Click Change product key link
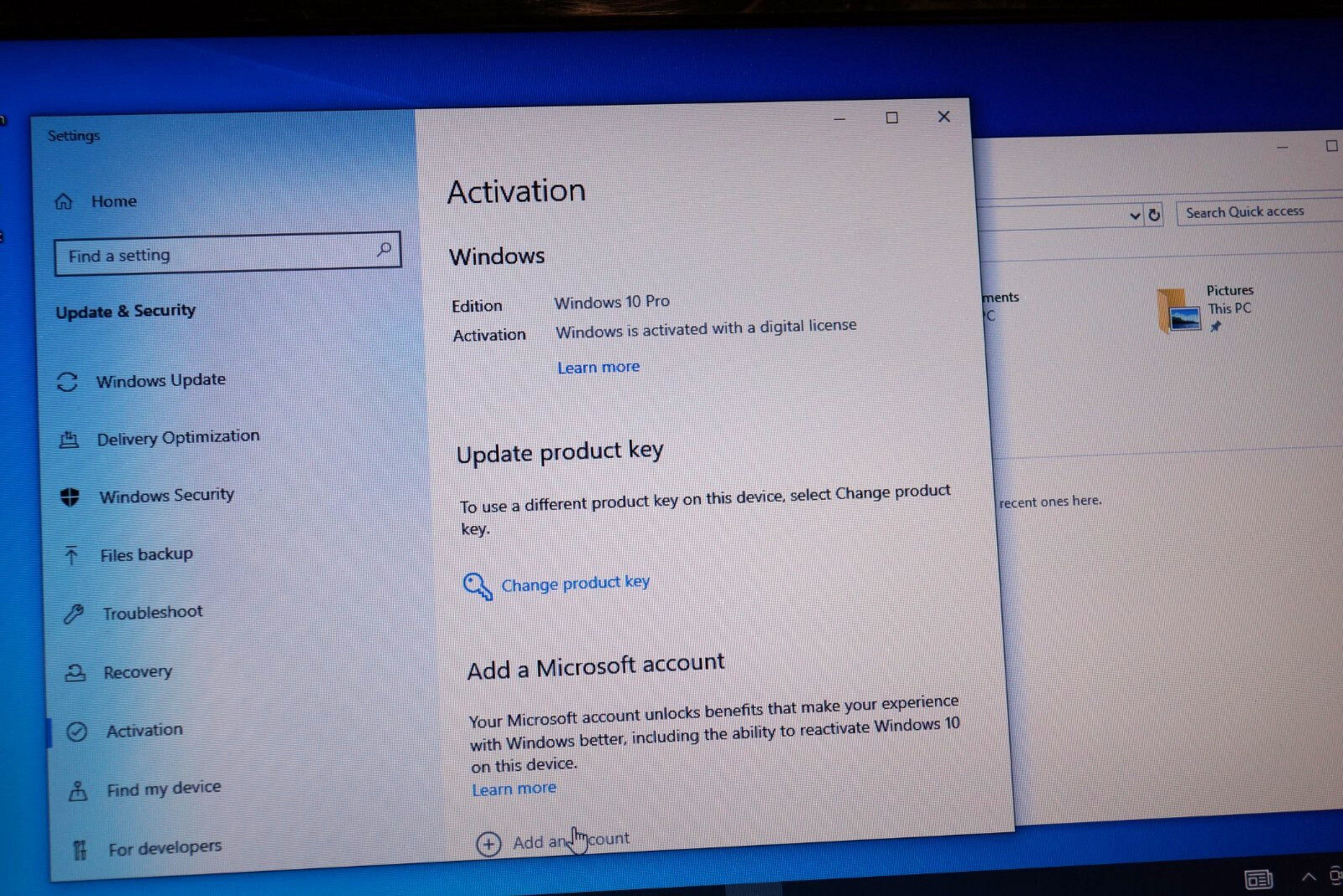The height and width of the screenshot is (896, 1343). click(x=575, y=583)
